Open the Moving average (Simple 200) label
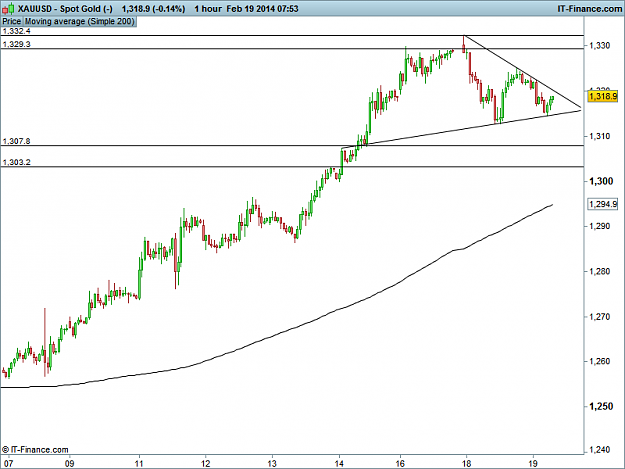This screenshot has height=469, width=625. tap(80, 22)
